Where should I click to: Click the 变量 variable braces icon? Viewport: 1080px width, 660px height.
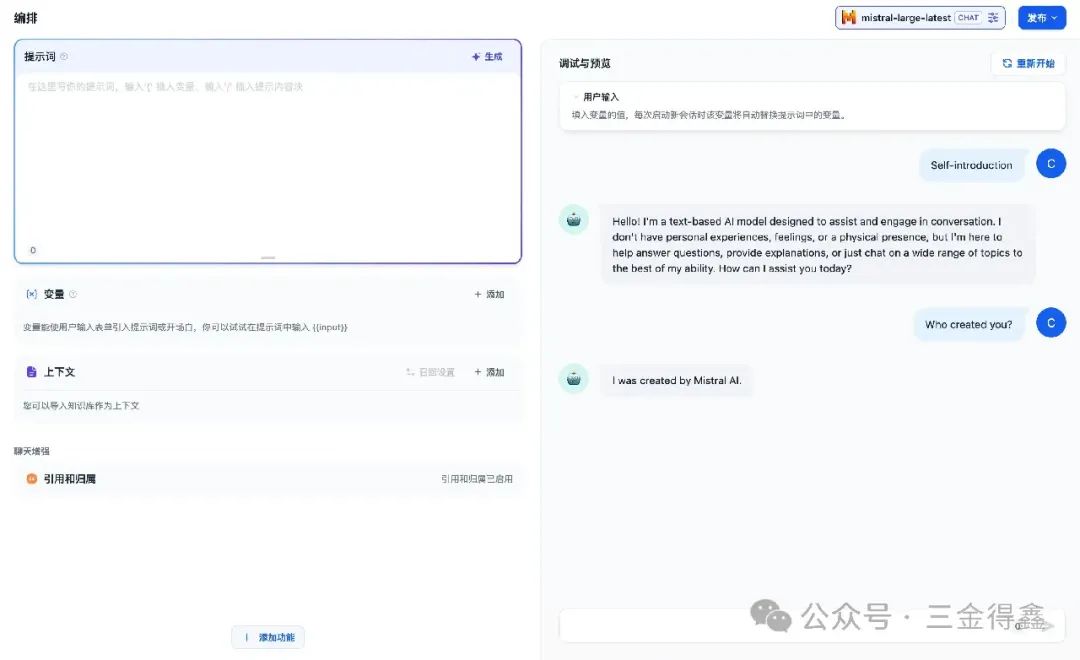click(x=31, y=295)
